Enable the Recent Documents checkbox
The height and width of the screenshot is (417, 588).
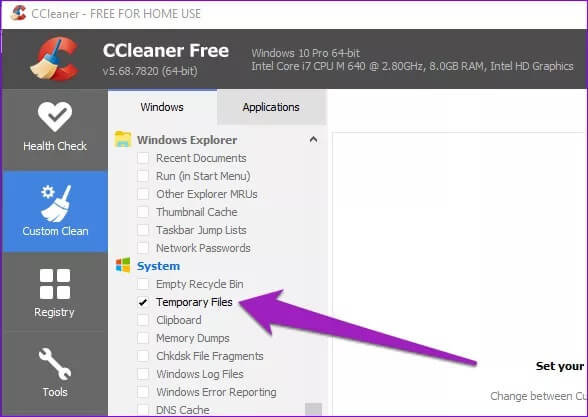pyautogui.click(x=143, y=158)
